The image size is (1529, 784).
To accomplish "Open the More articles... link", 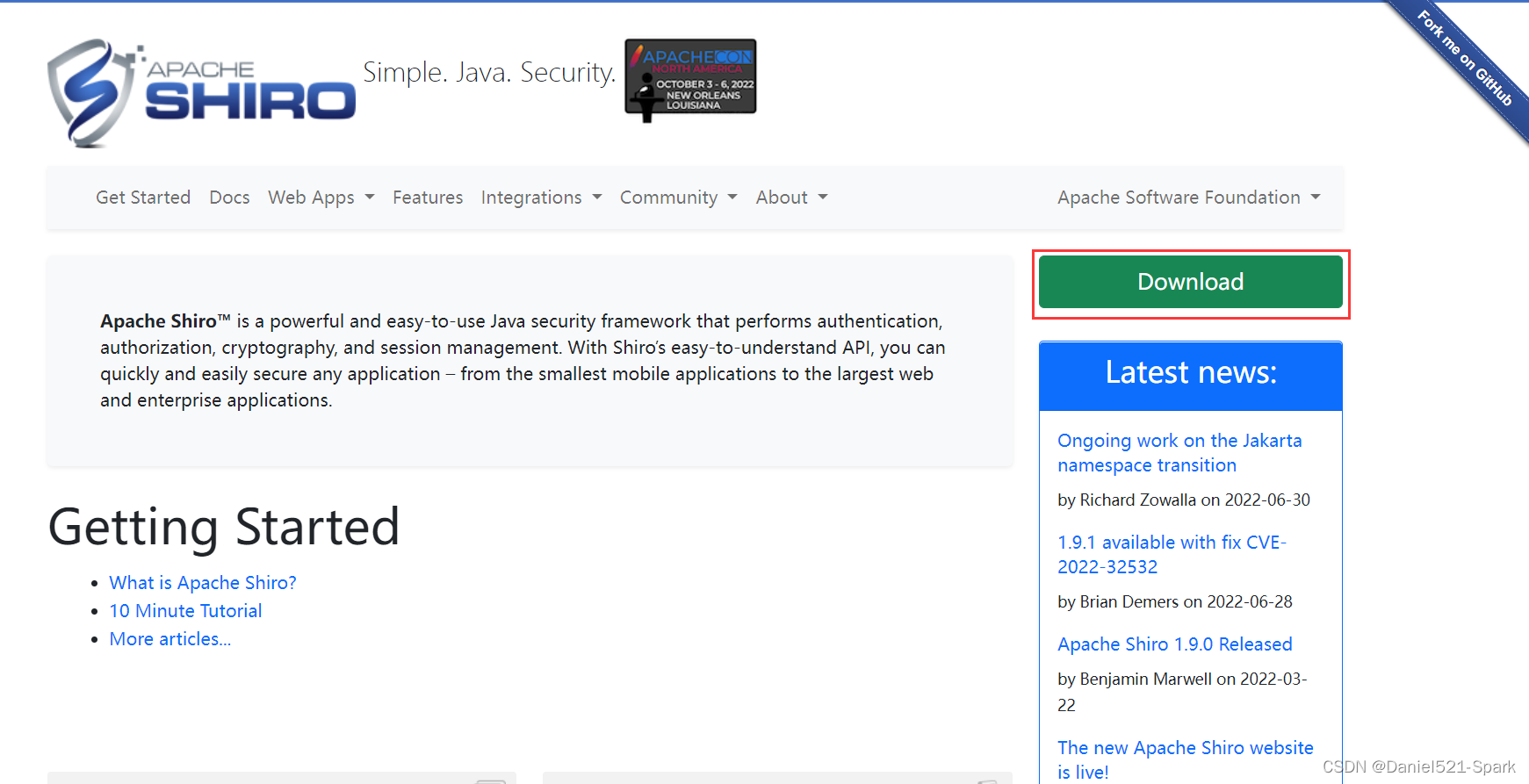I will click(170, 639).
